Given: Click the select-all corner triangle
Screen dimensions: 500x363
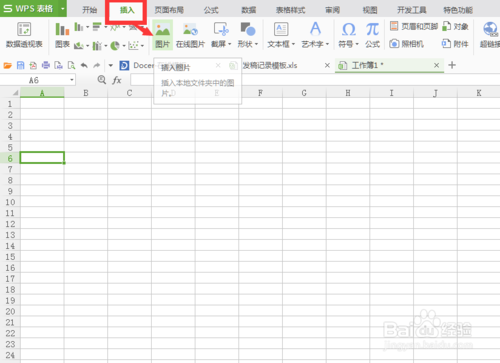Looking at the screenshot, I should pyautogui.click(x=15, y=93).
